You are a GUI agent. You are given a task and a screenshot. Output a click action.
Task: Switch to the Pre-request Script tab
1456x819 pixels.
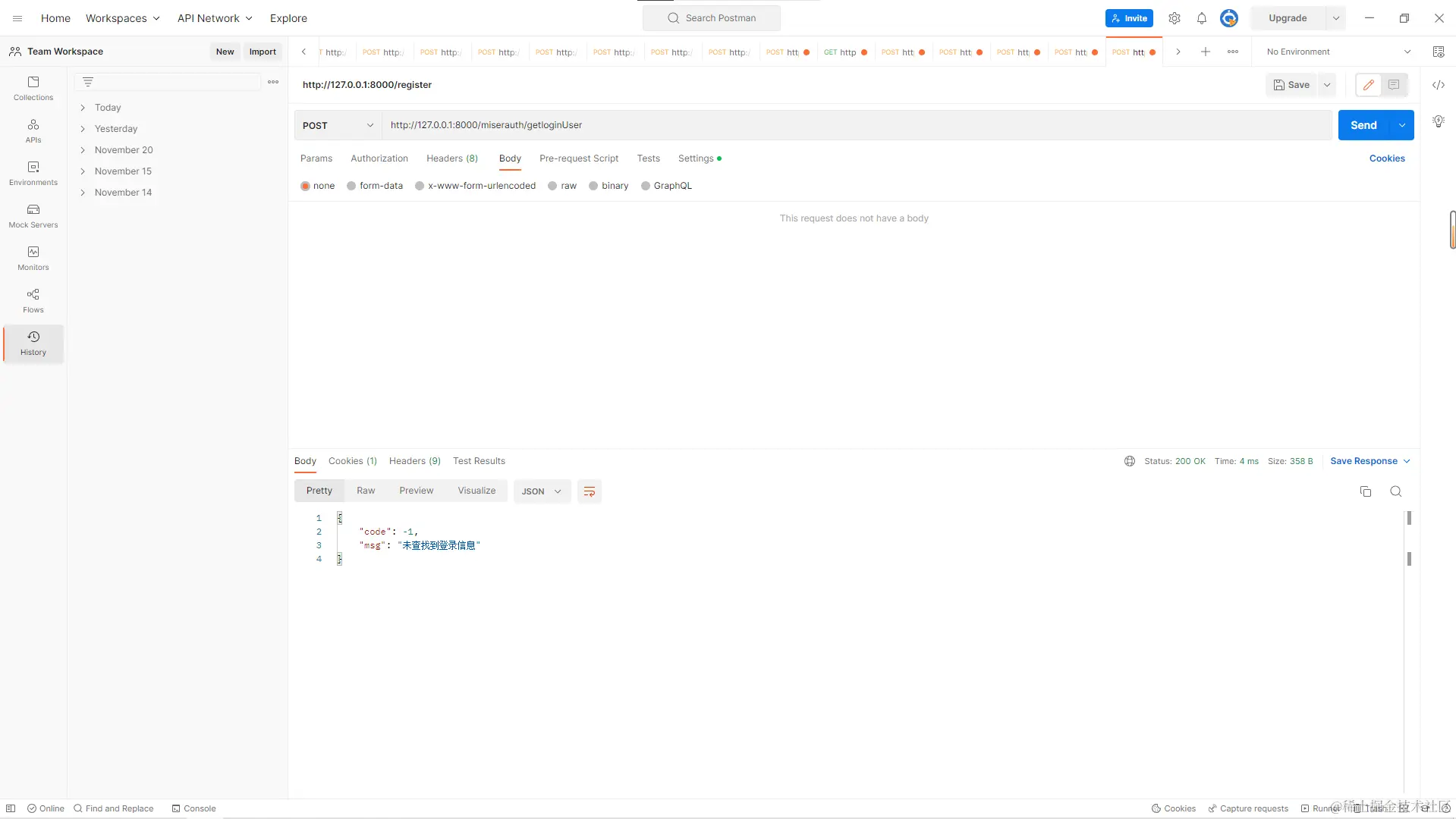[579, 158]
